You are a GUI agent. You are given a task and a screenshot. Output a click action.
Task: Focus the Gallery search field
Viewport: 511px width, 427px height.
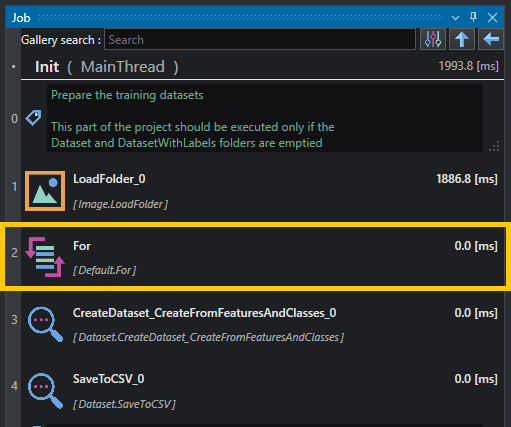(x=260, y=39)
